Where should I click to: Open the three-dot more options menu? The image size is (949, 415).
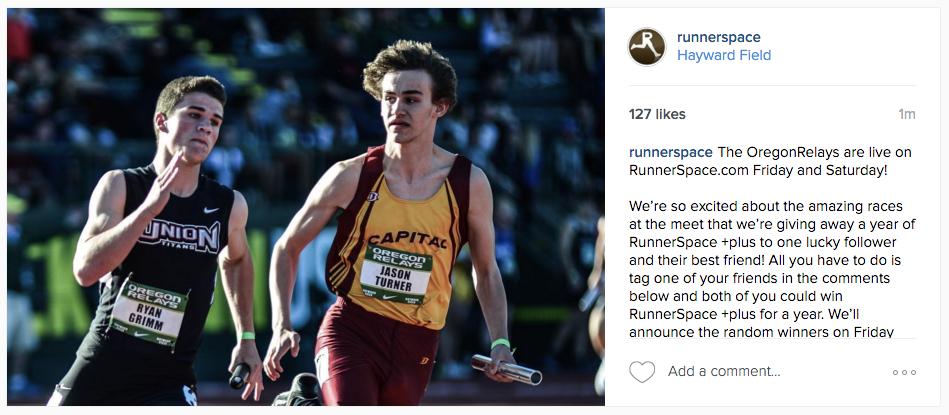(904, 372)
